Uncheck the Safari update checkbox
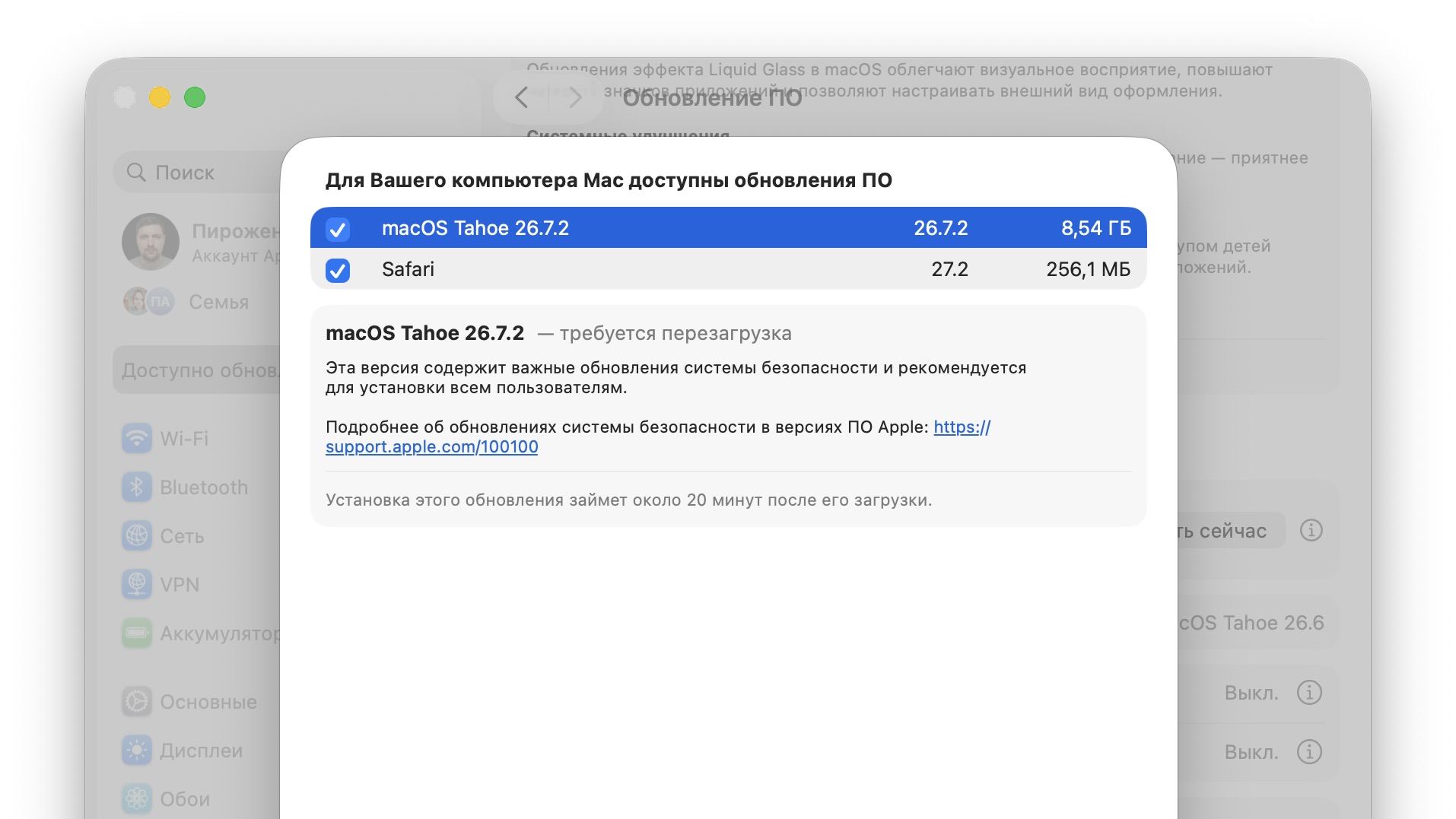 (338, 270)
